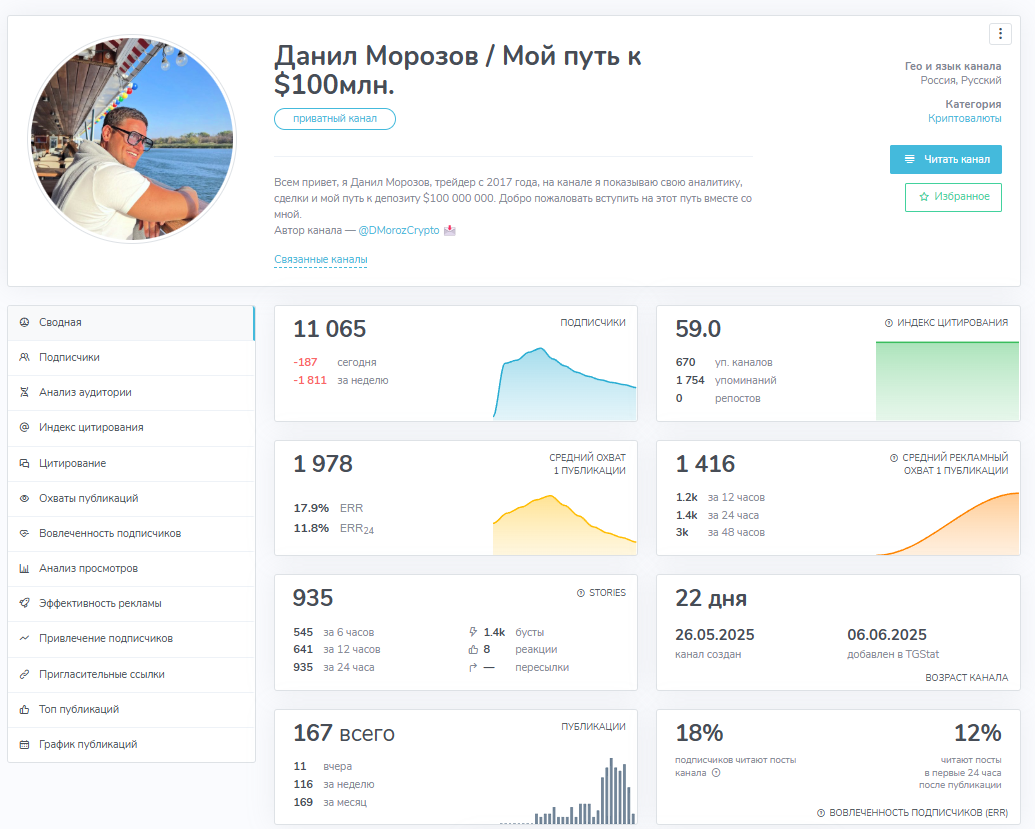Click the '1.4k' бусты value
The height and width of the screenshot is (829, 1035).
(494, 632)
